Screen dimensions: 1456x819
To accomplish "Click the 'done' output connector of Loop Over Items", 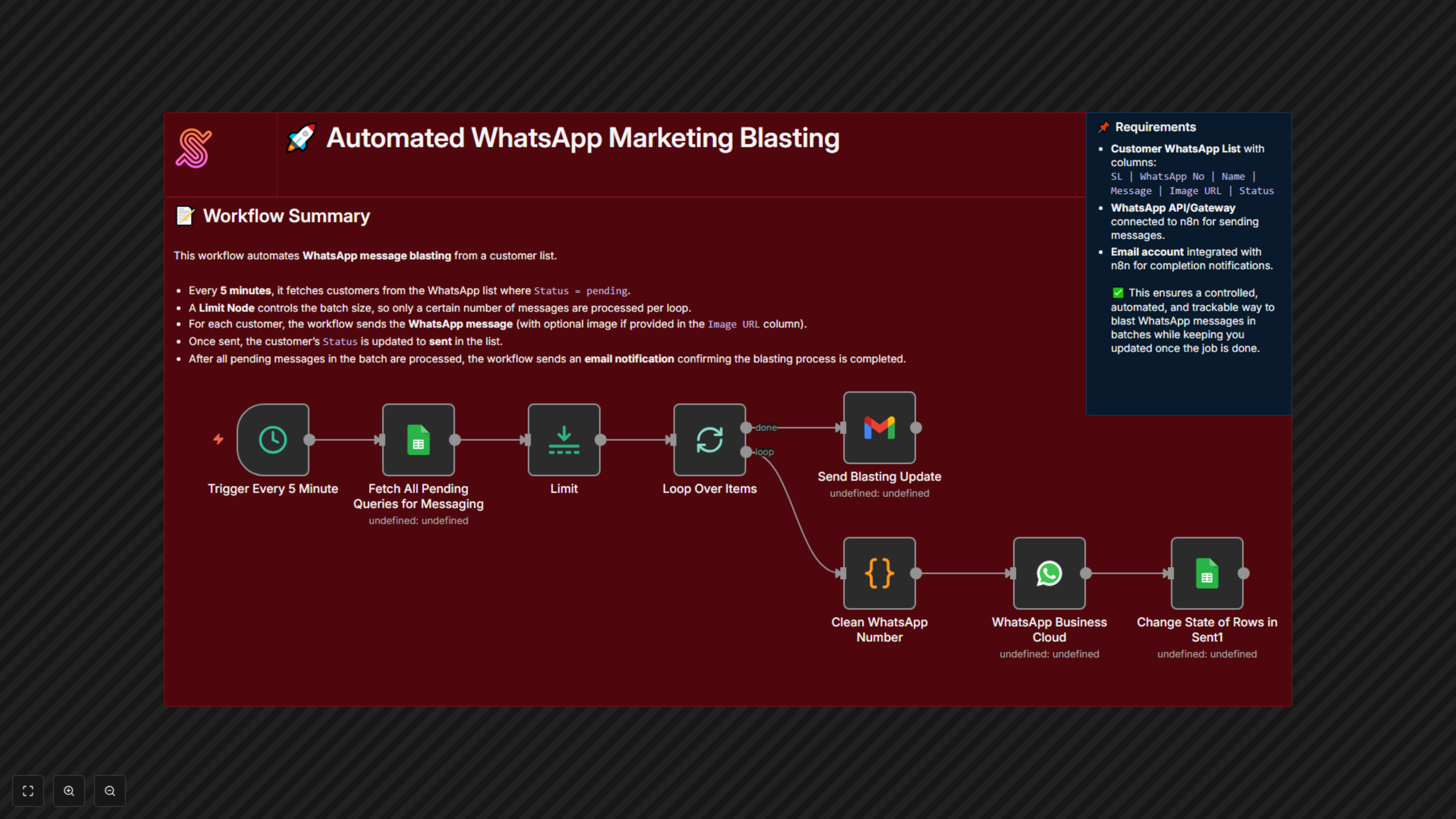I will 746,428.
